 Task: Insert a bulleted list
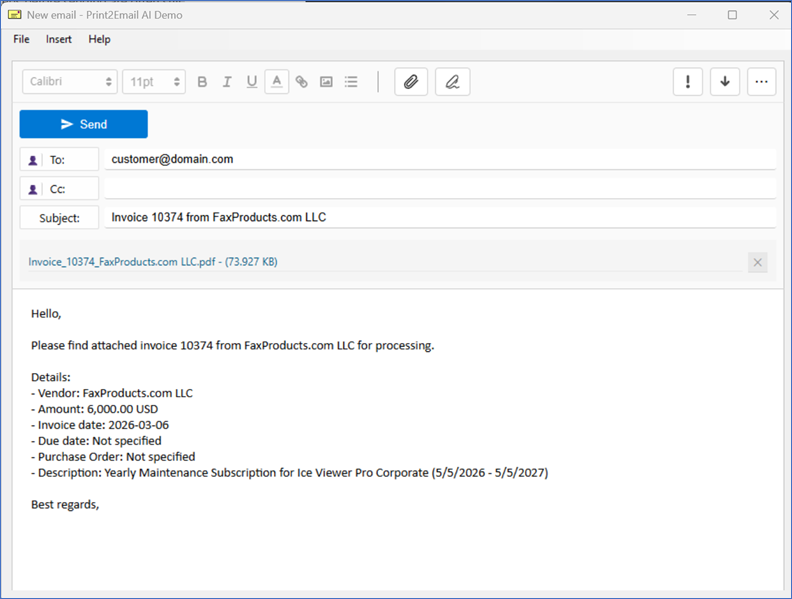(351, 82)
